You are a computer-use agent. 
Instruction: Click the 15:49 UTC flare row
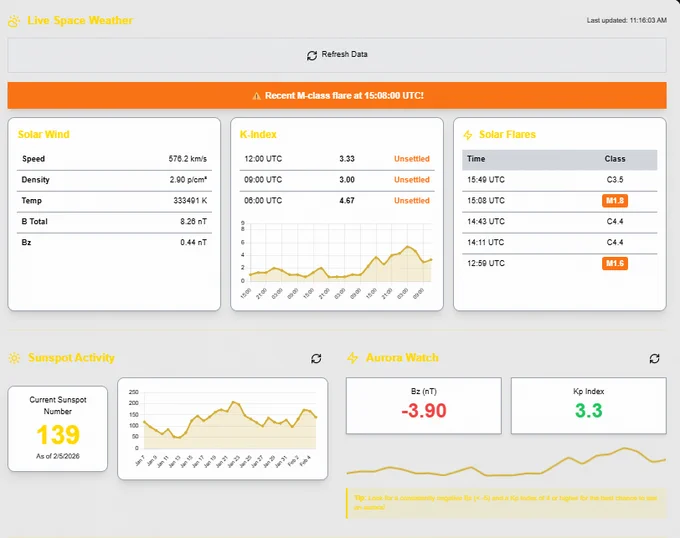coord(559,179)
